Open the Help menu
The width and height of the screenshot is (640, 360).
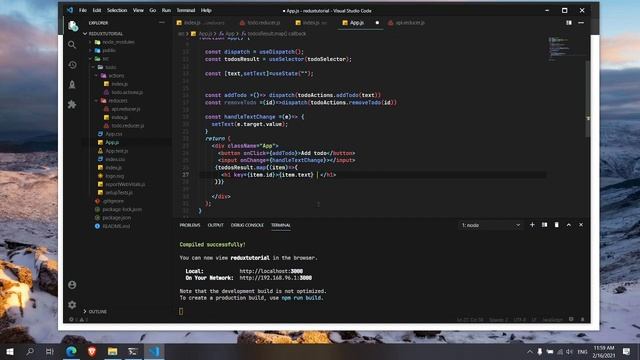(206, 10)
